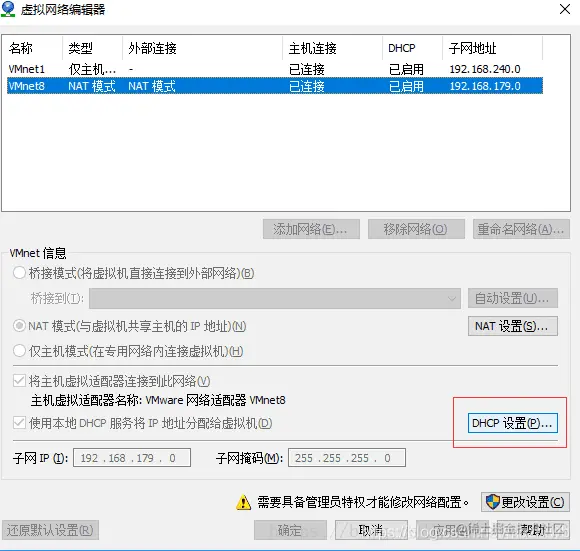Select the NAT 模式 radio button
The height and width of the screenshot is (551, 580).
coord(19,326)
